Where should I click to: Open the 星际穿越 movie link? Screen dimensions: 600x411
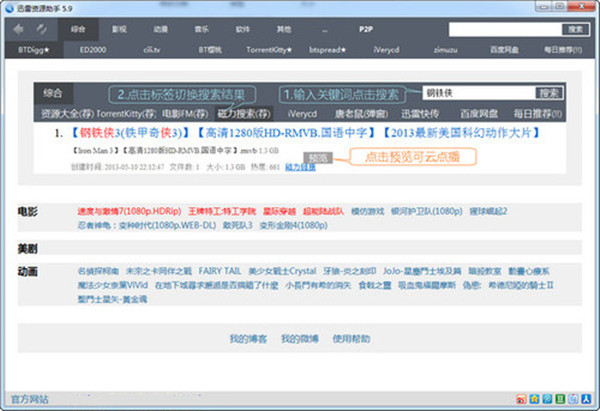pos(279,211)
